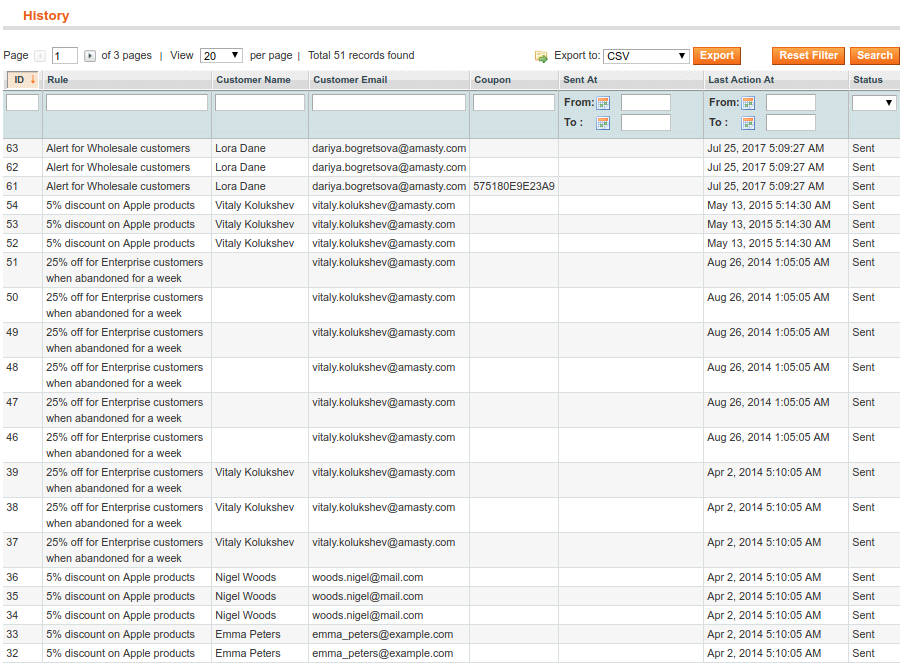
Task: Open the Status filter dropdown
Action: 874,103
